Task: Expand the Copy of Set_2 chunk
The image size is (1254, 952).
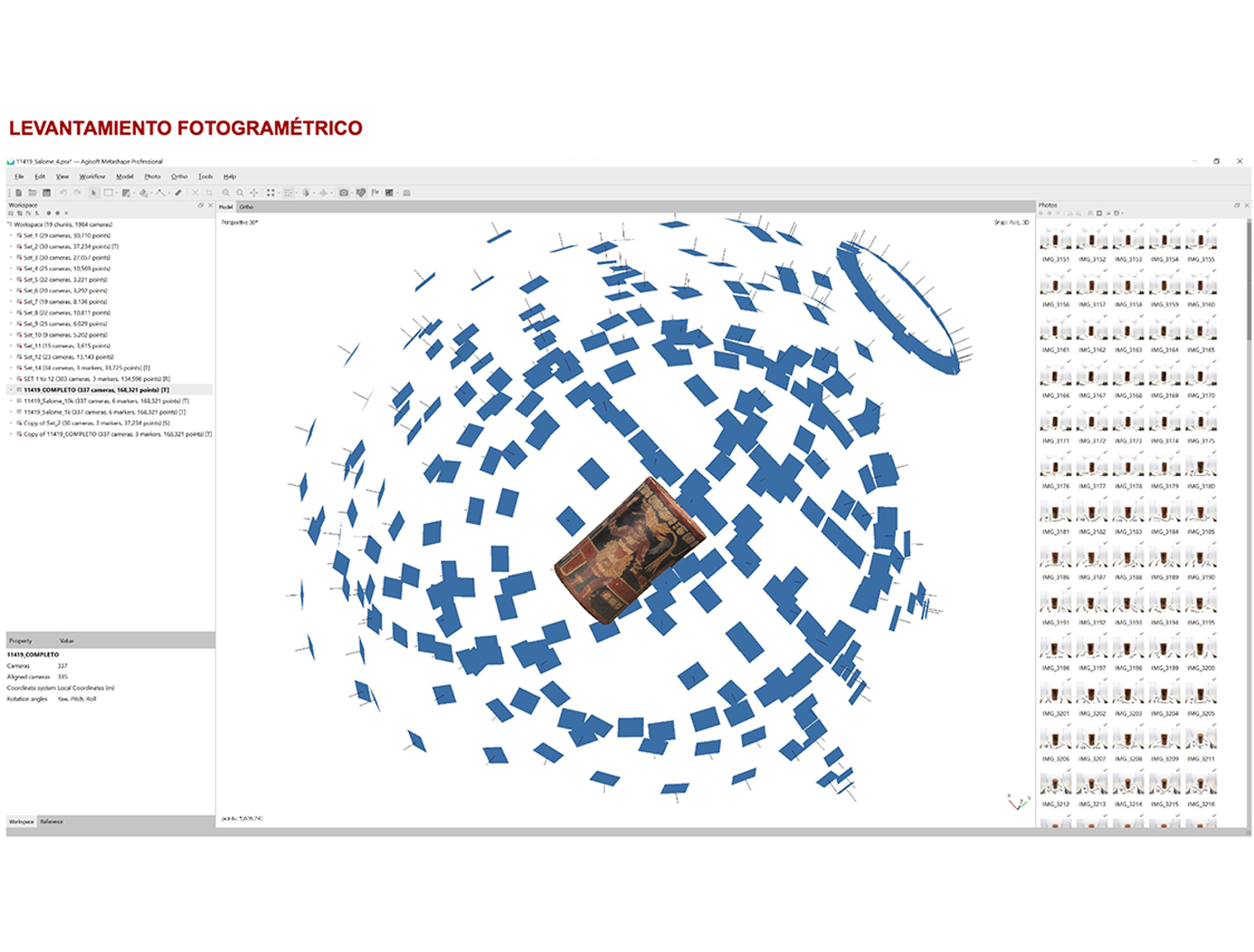Action: coord(11,423)
